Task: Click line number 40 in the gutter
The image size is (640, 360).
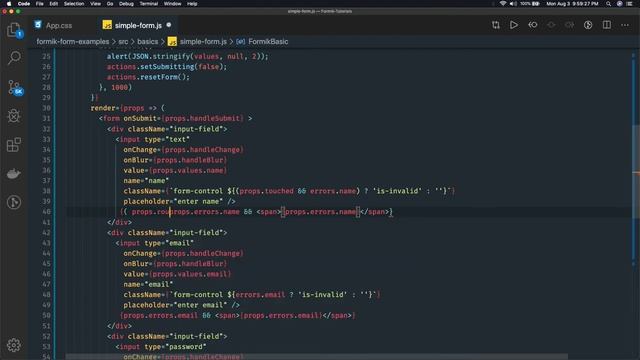Action: [46, 211]
